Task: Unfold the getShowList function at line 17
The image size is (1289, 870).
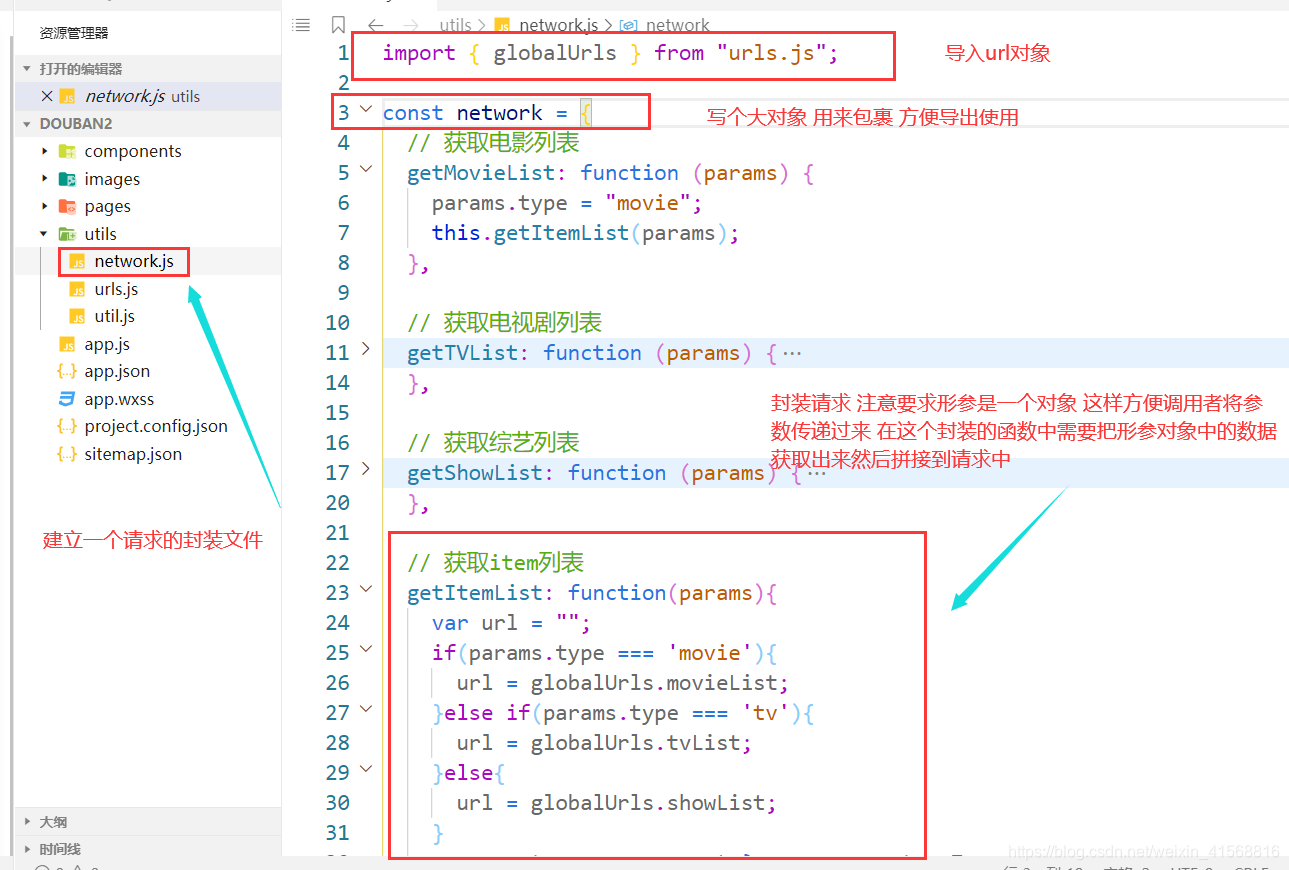Action: [366, 470]
